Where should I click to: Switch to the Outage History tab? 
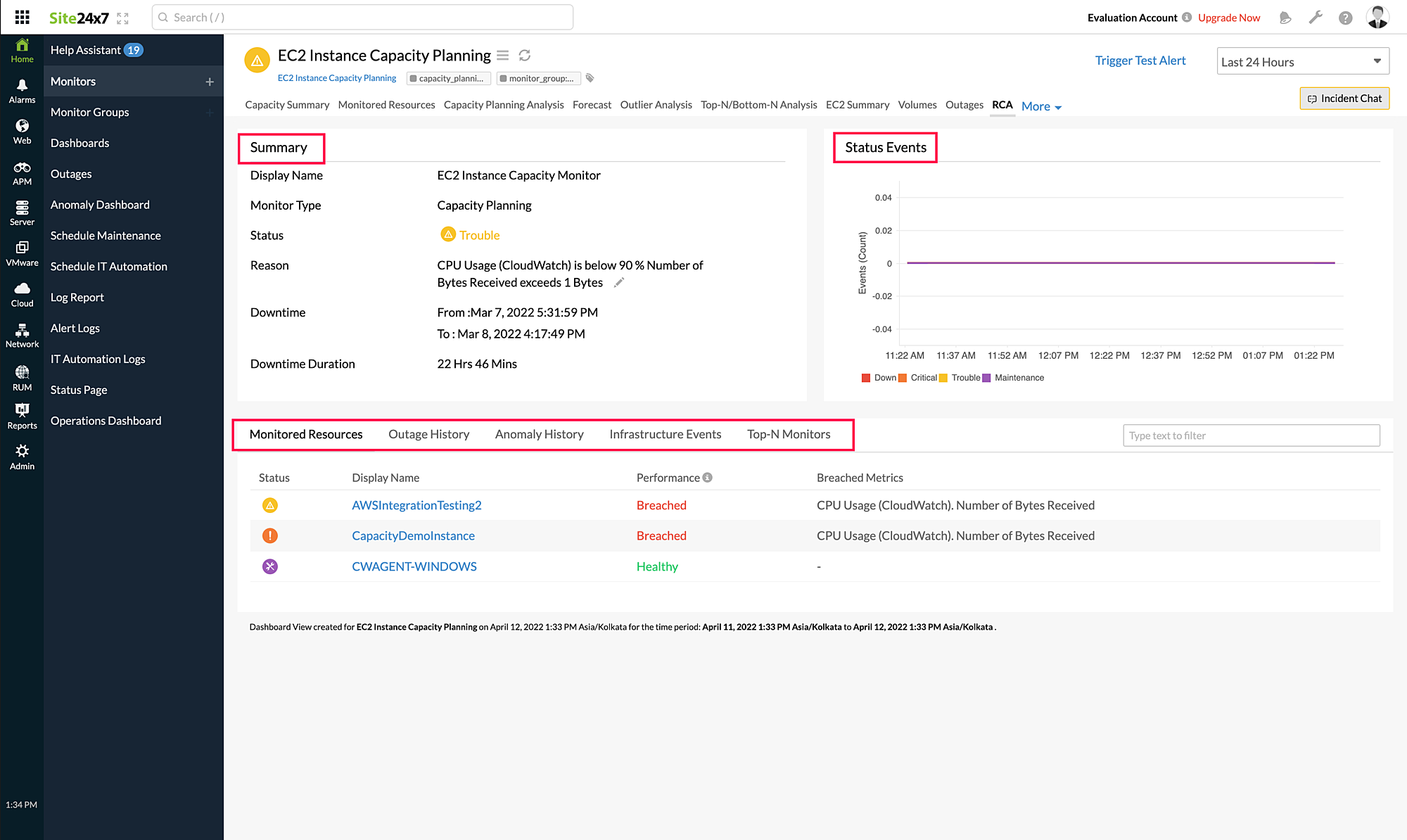pyautogui.click(x=429, y=433)
